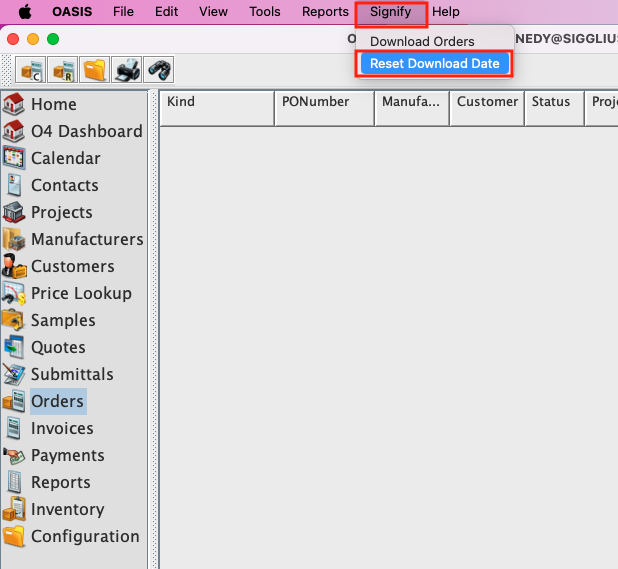The image size is (618, 569).
Task: Click the Manufa... column header
Action: tap(412, 108)
